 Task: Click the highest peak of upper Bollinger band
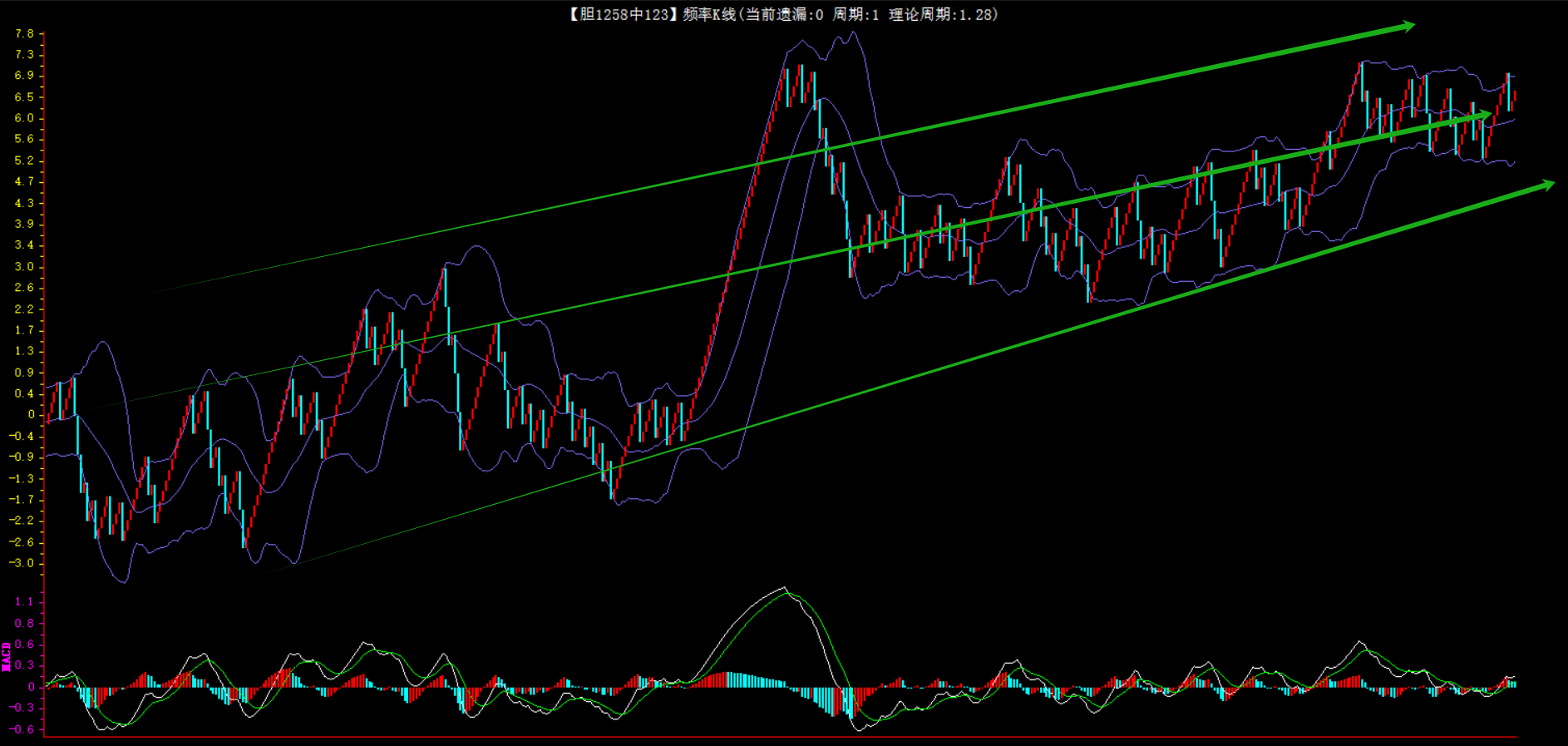point(853,33)
